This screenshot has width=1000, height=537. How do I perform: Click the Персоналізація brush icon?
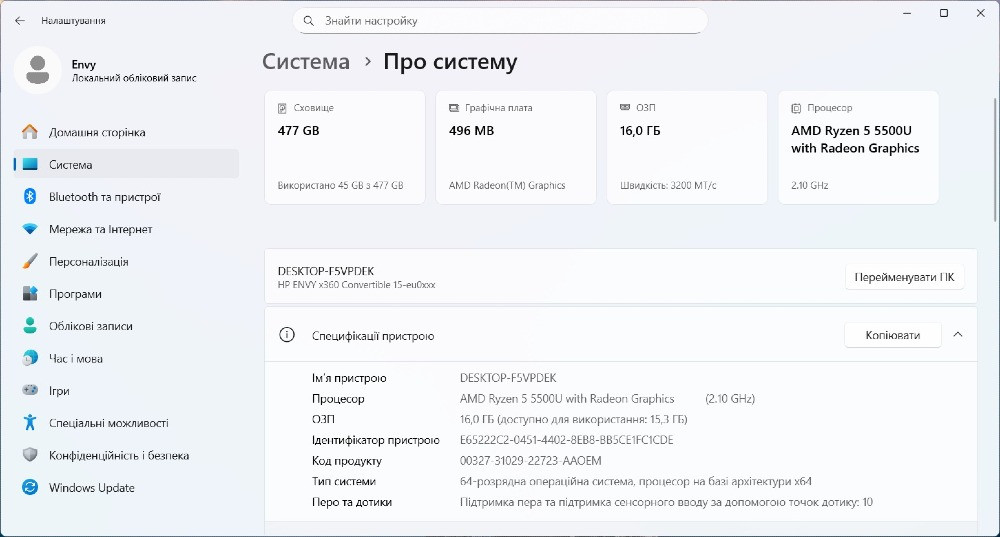[30, 261]
